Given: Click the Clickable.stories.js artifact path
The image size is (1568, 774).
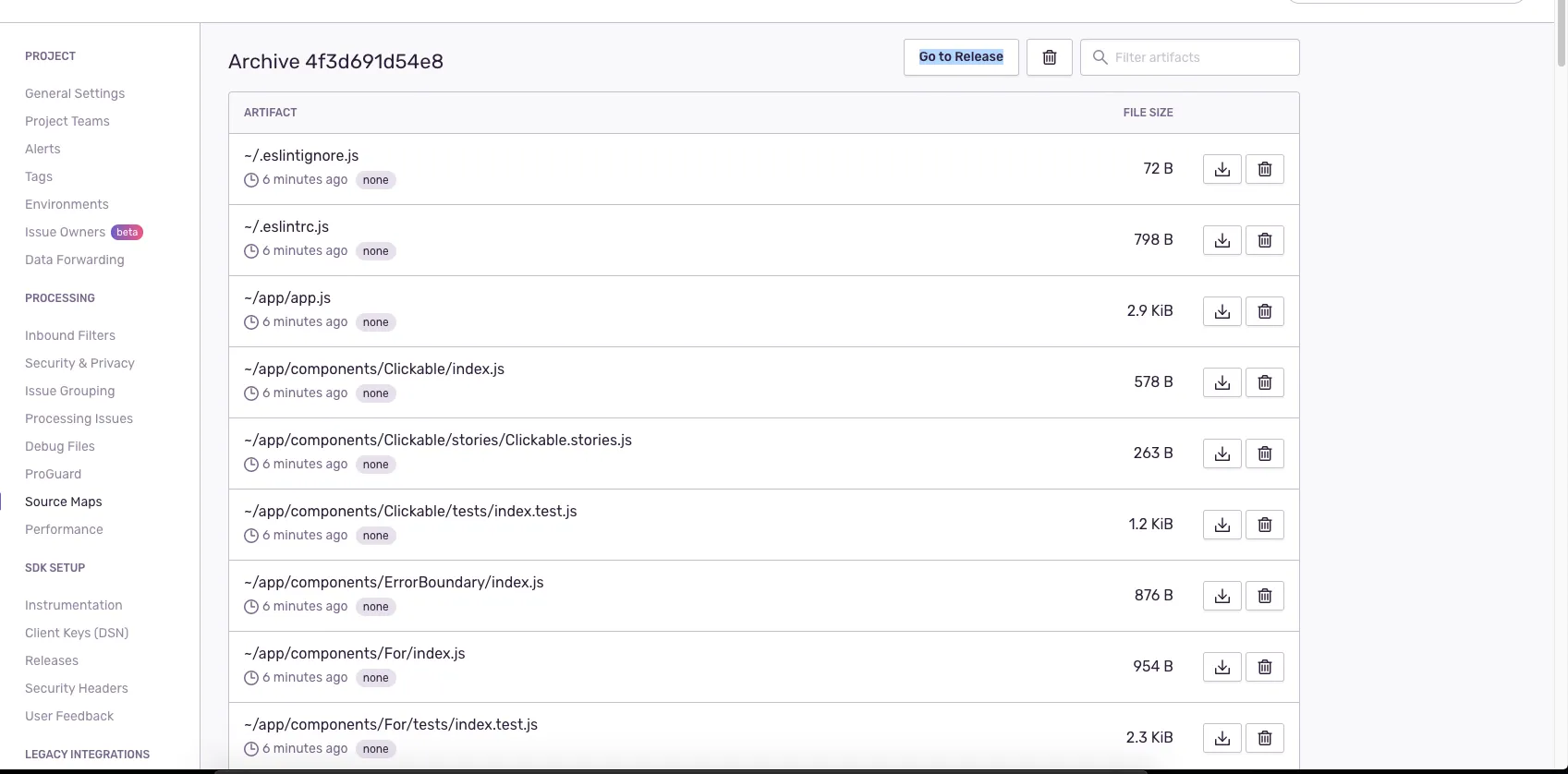Looking at the screenshot, I should click(x=438, y=441).
